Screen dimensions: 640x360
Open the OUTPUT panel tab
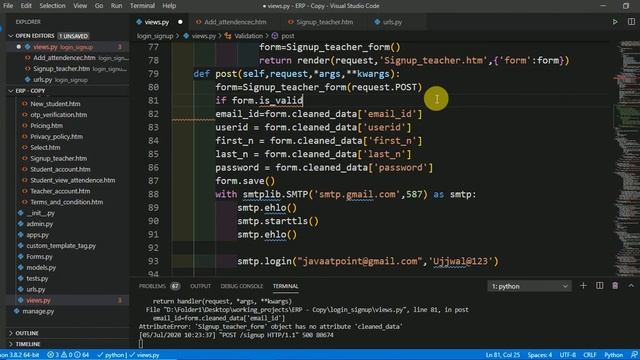[200, 286]
